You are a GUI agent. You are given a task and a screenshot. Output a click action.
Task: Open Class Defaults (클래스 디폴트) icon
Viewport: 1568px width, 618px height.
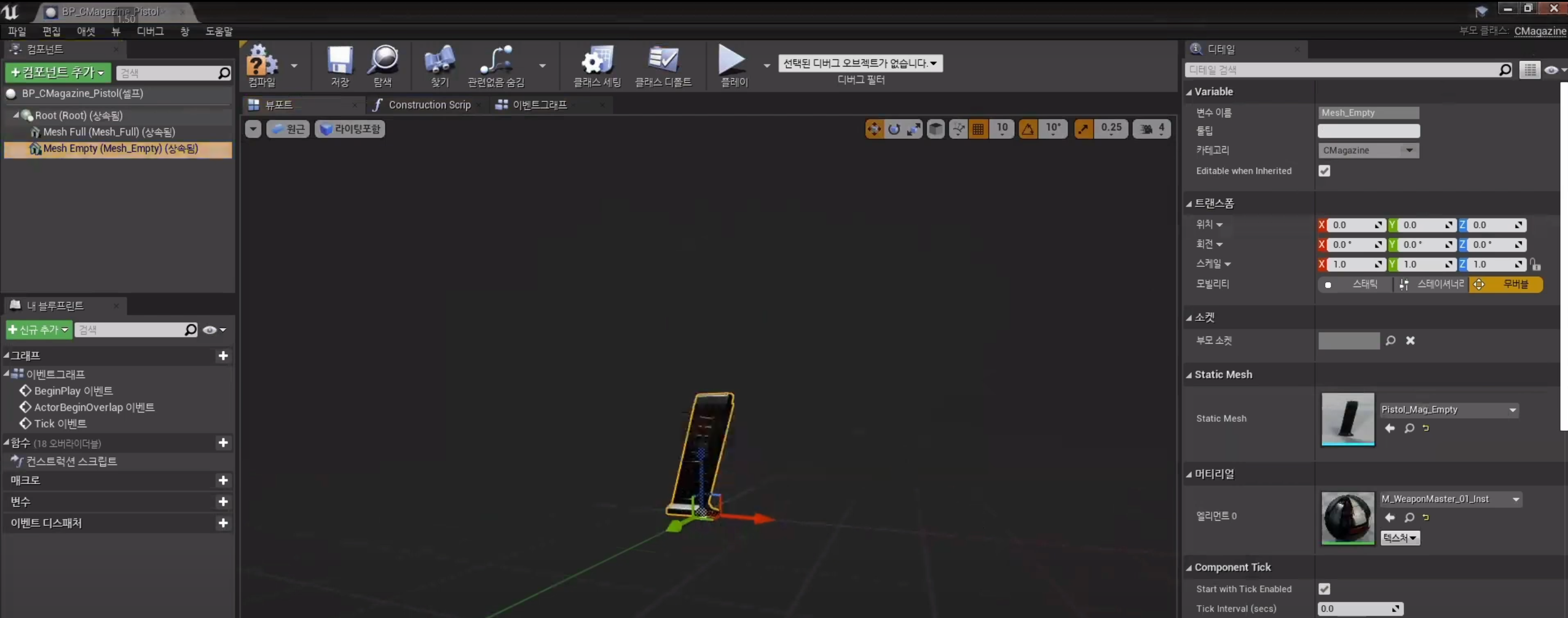click(x=663, y=65)
